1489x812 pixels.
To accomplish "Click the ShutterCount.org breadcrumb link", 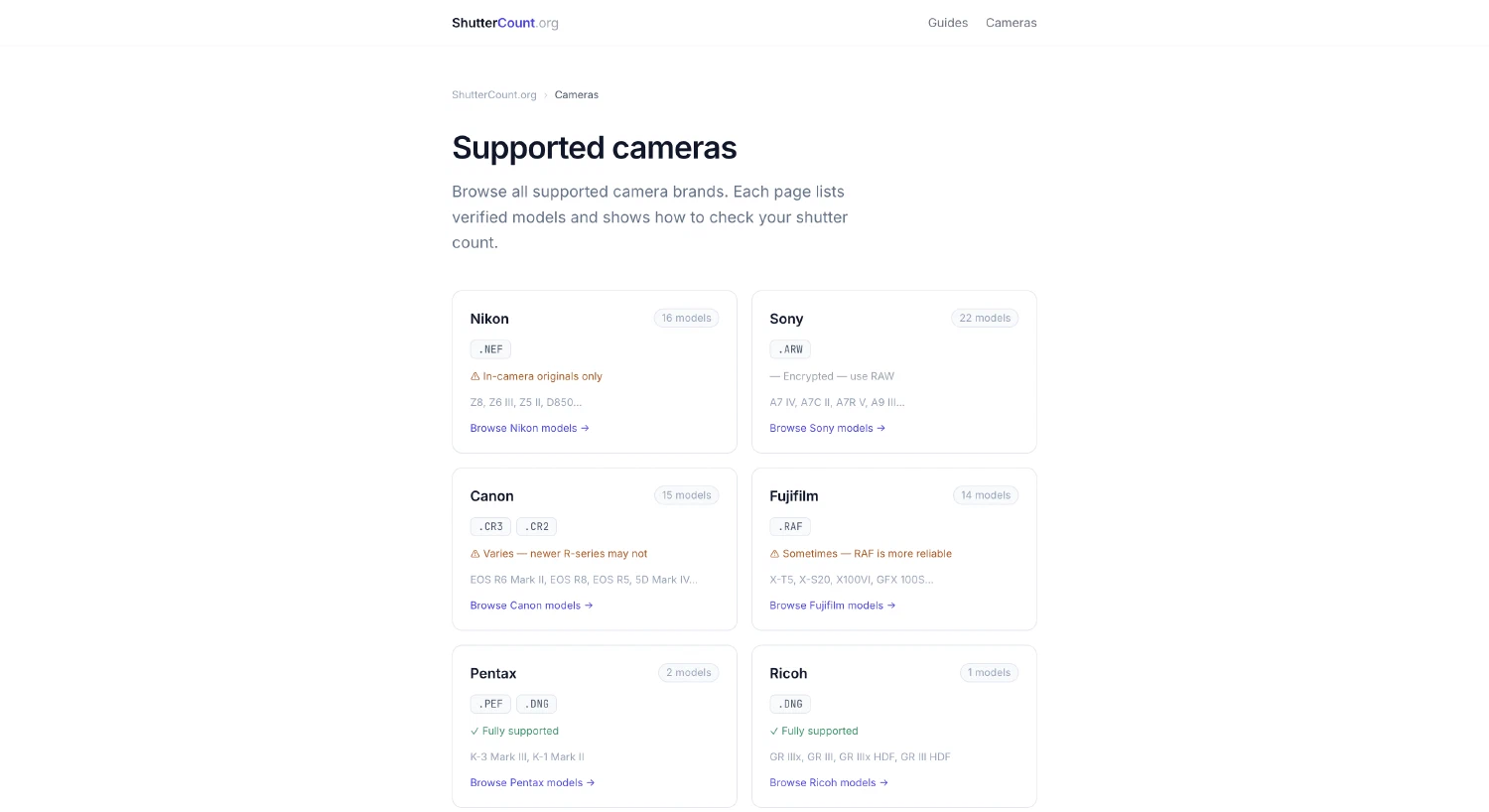I will tap(493, 95).
